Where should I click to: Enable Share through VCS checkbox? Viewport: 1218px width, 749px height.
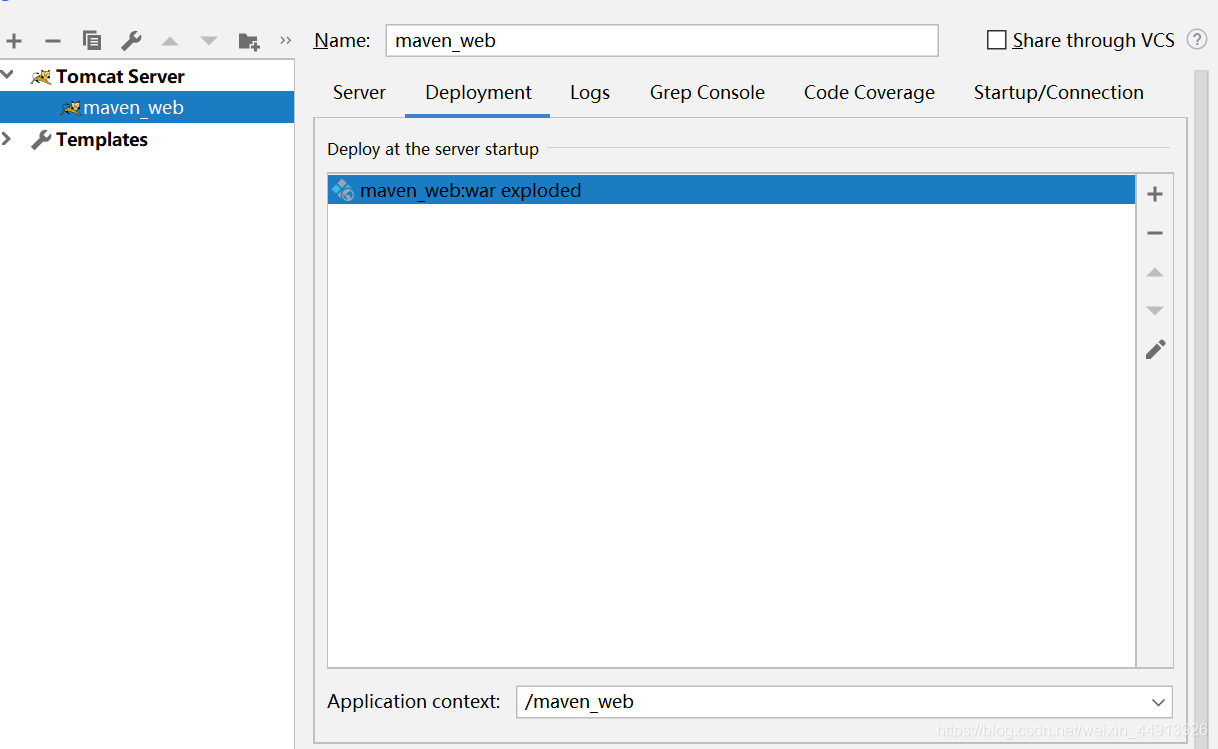(996, 40)
